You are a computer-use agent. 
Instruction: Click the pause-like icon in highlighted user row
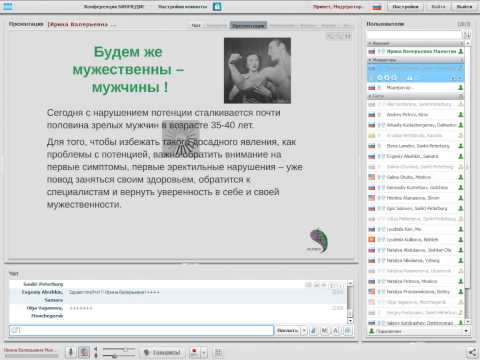pyautogui.click(x=410, y=78)
